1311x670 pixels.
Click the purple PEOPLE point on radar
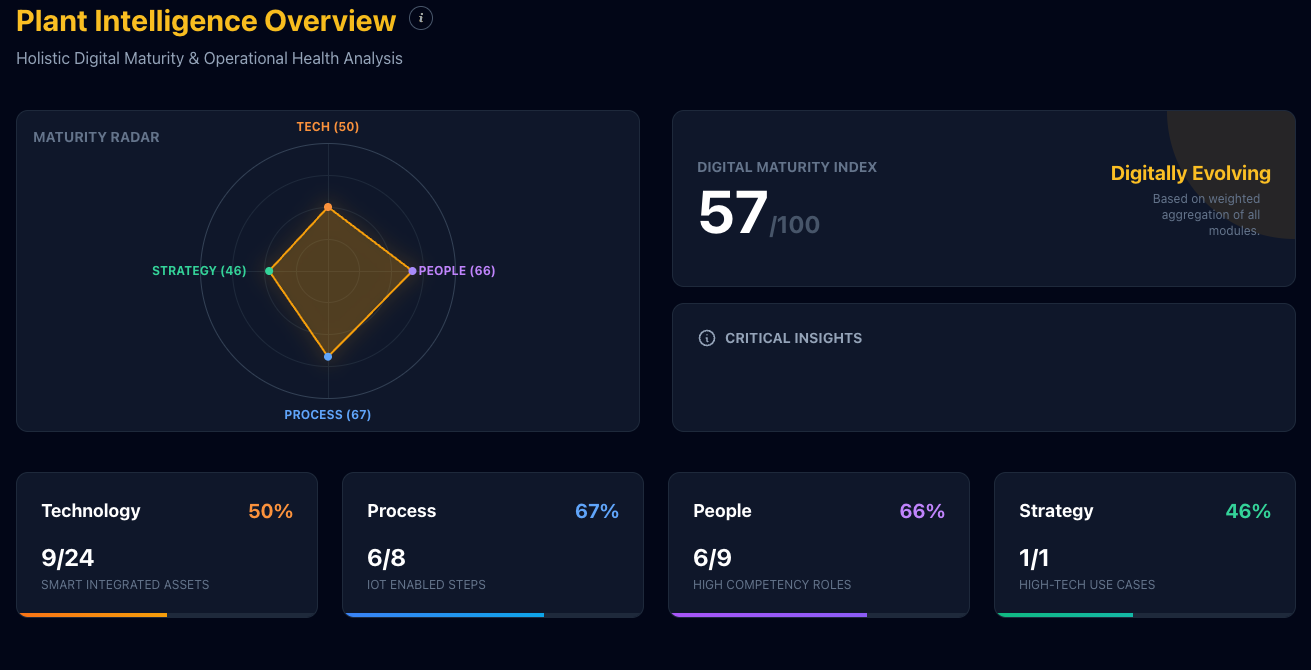pyautogui.click(x=412, y=271)
